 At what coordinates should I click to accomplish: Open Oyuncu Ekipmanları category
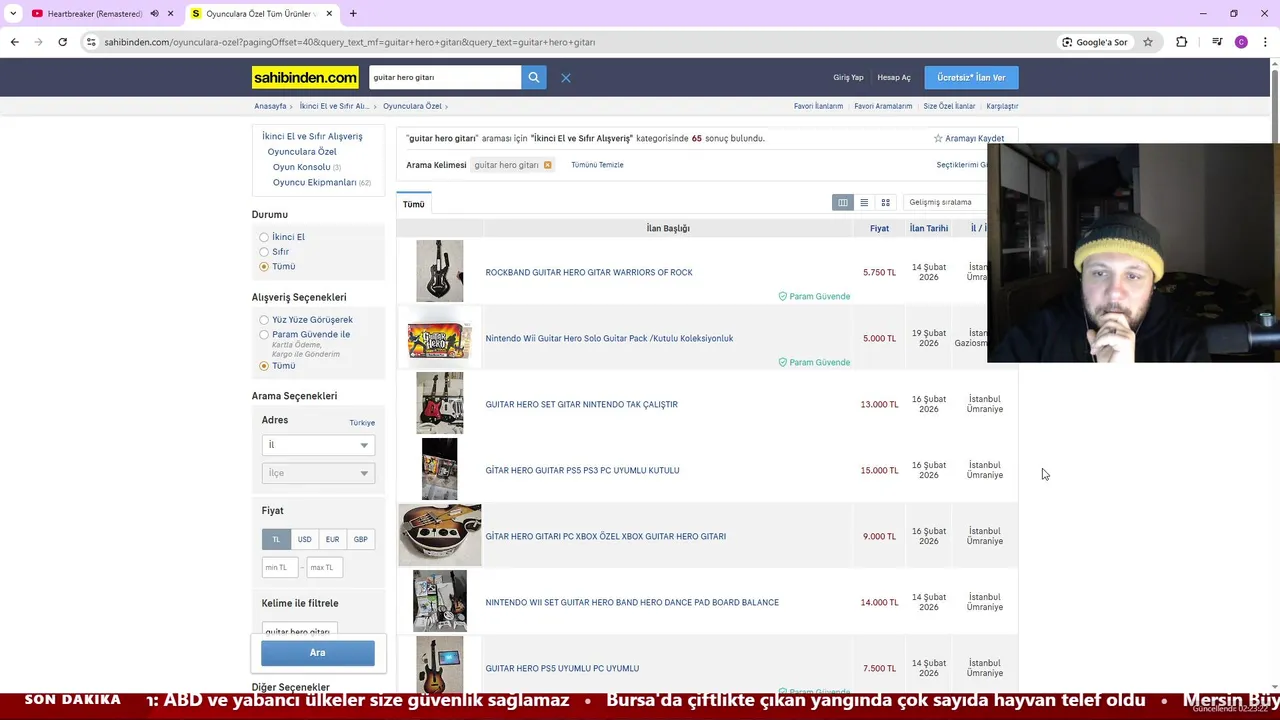[x=315, y=182]
